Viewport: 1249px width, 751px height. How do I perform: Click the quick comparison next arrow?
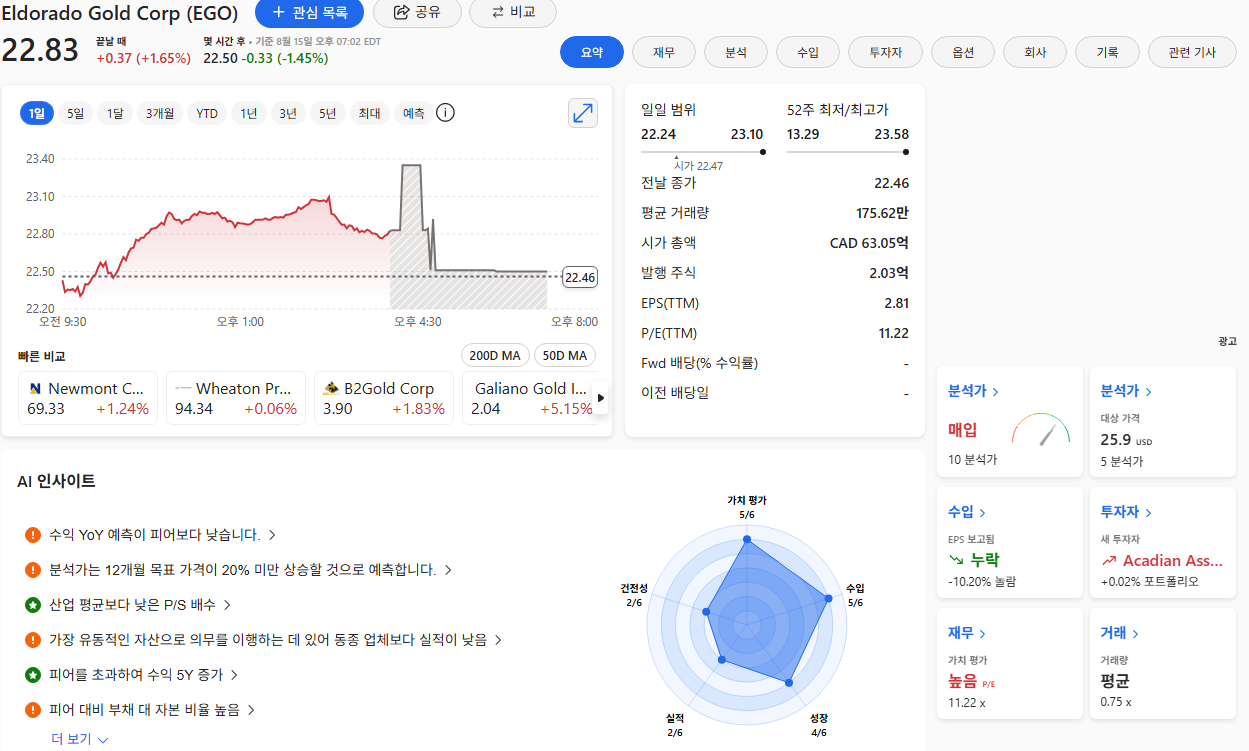[x=601, y=398]
